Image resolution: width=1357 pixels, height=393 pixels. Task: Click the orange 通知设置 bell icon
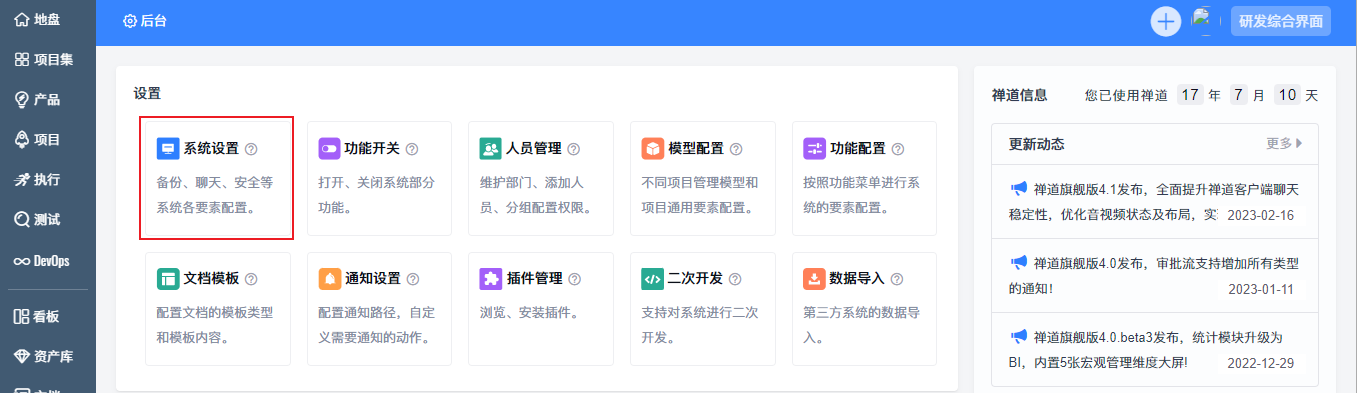point(329,279)
